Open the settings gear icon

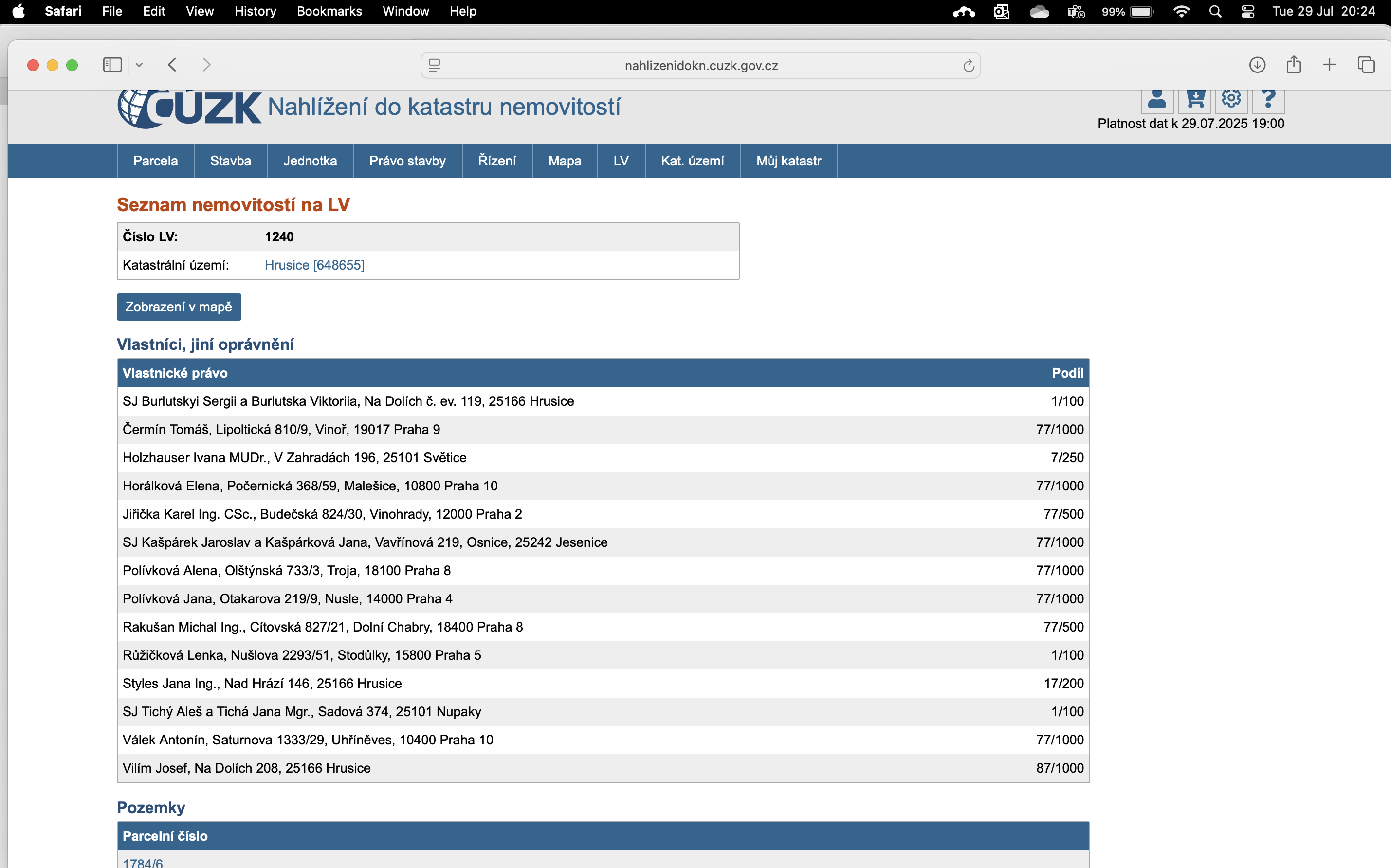click(x=1231, y=99)
